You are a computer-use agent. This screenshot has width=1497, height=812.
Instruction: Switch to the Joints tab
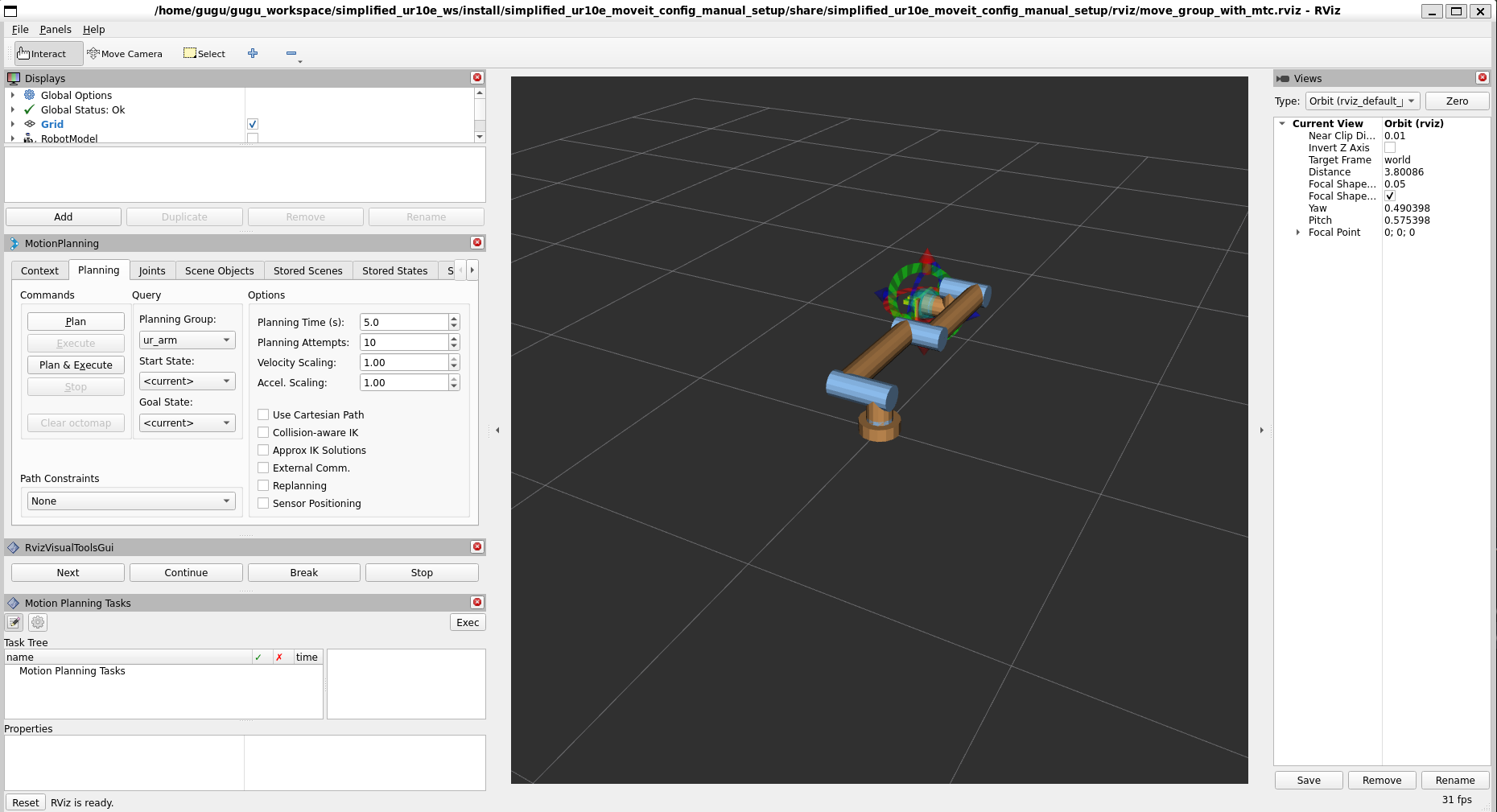(x=152, y=270)
